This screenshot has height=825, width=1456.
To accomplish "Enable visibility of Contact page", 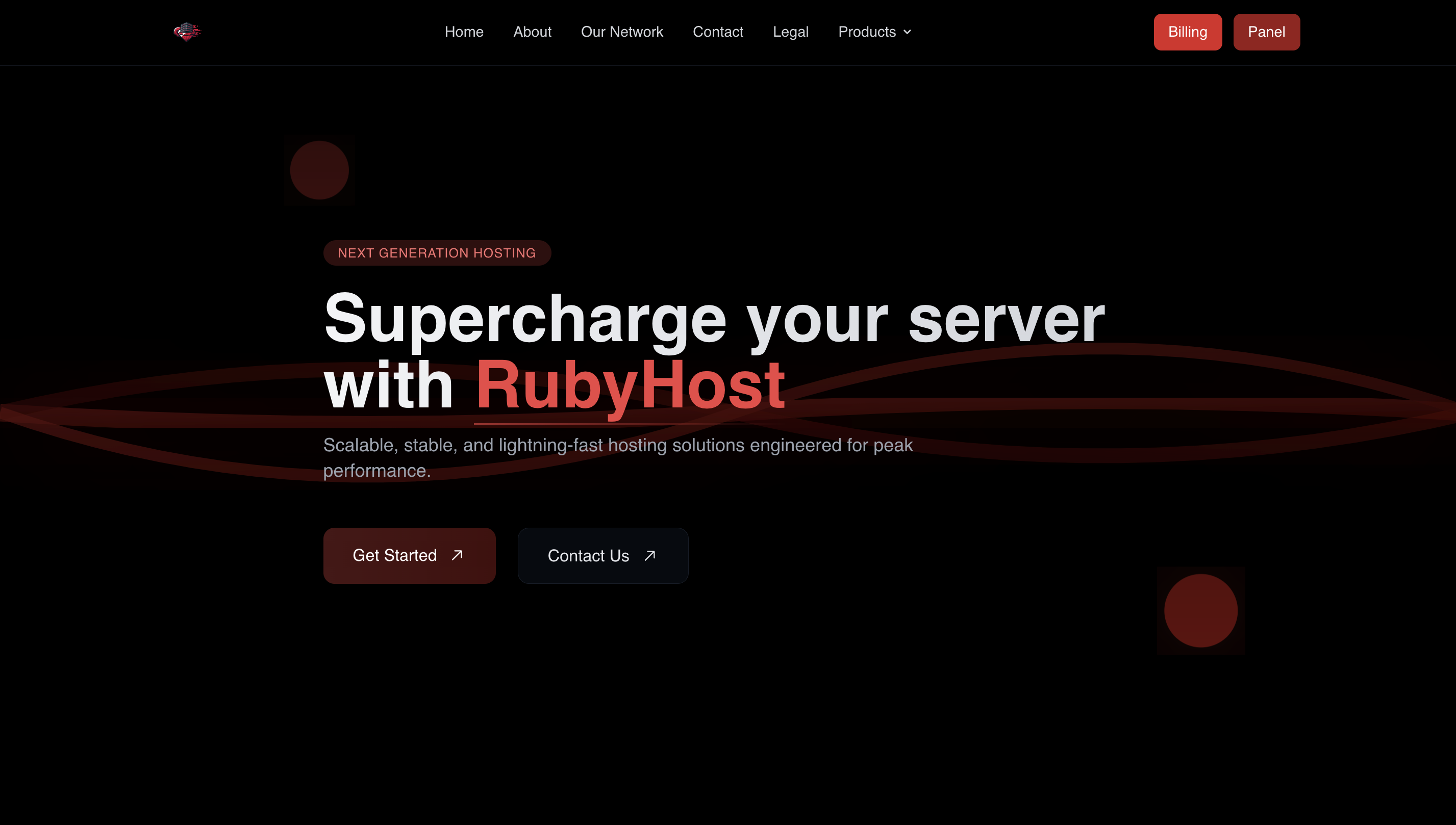I will coord(718,31).
